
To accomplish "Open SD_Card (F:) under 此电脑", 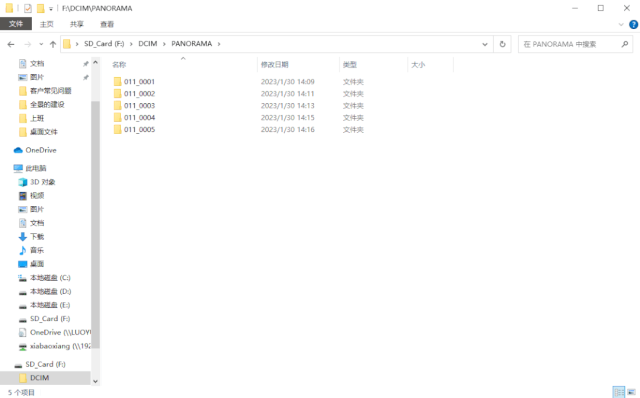I will (x=50, y=319).
